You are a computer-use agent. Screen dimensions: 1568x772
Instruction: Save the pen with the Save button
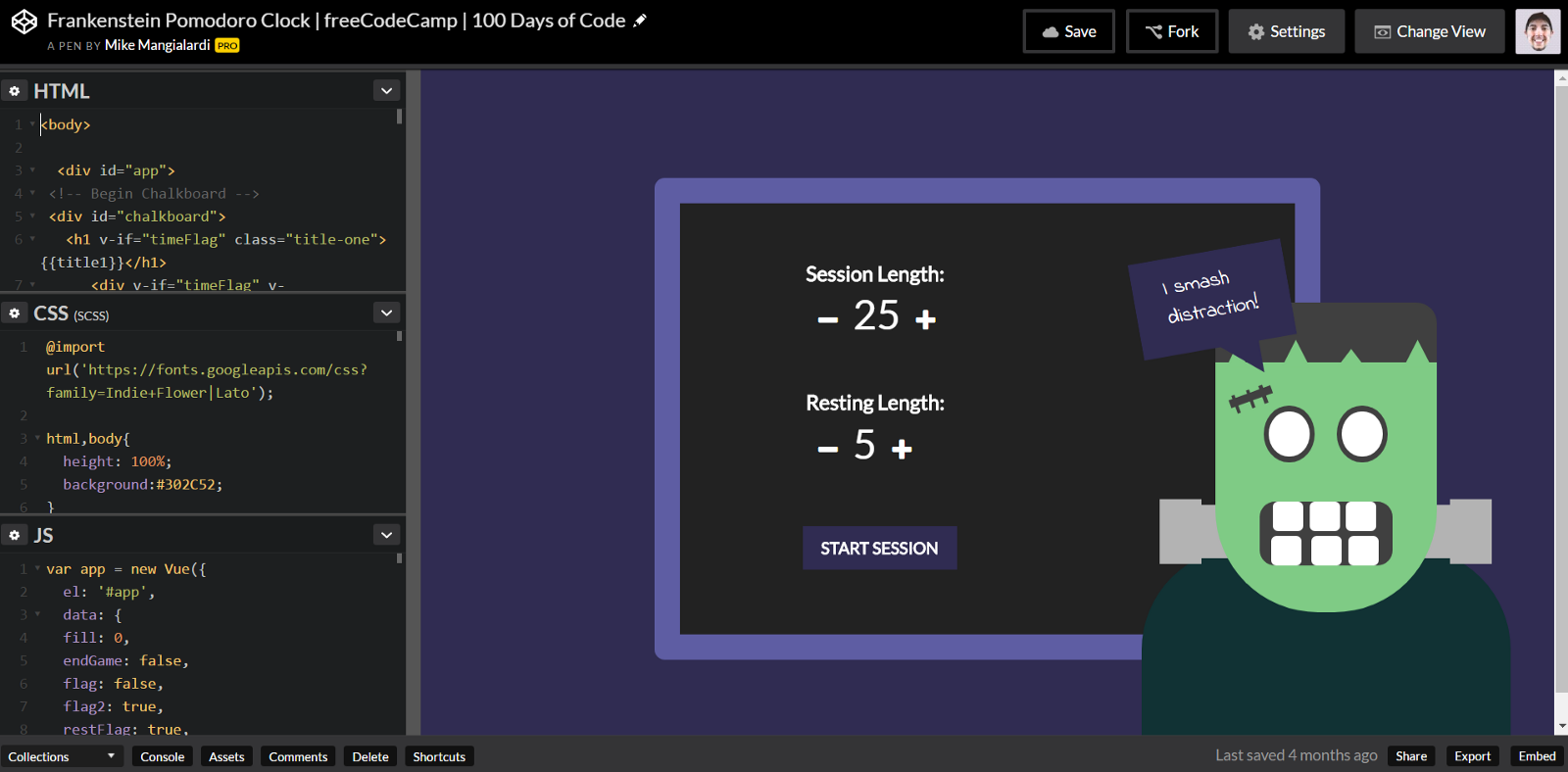(1069, 31)
